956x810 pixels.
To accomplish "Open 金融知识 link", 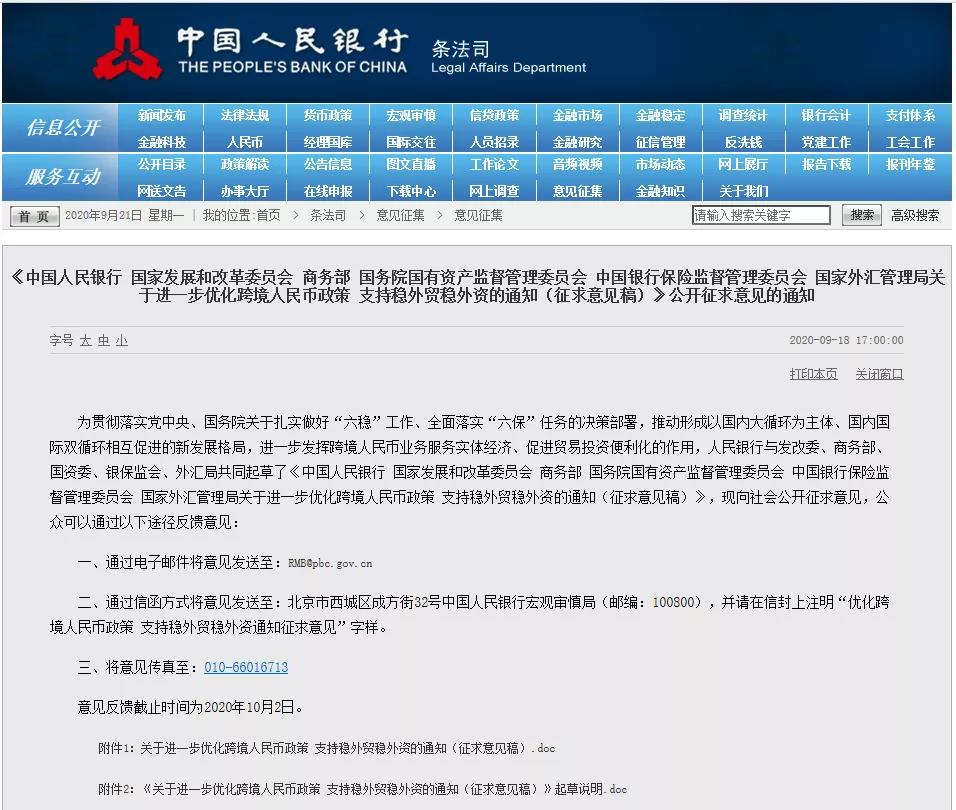I will coord(660,191).
